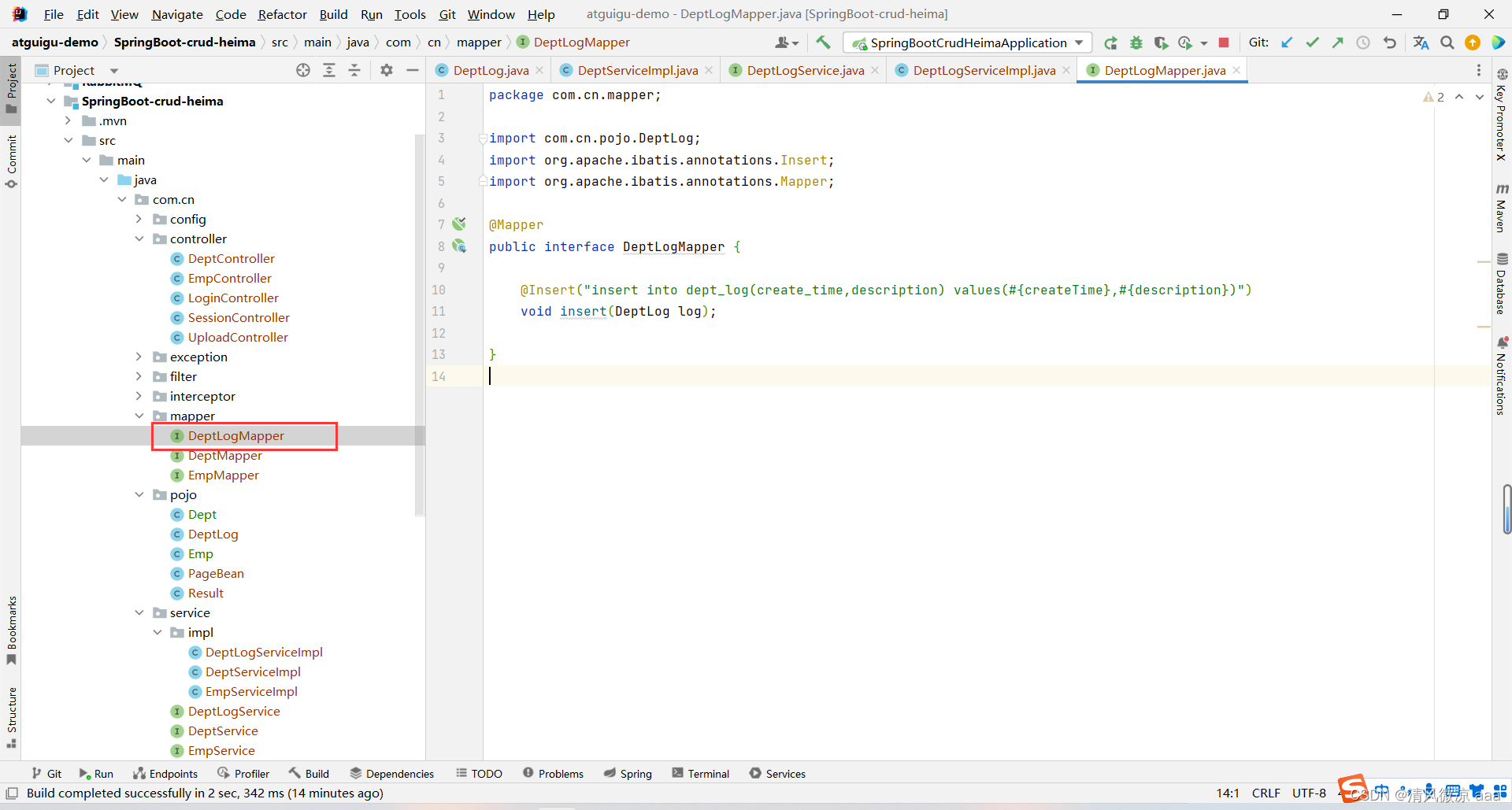Click Git Update Project arrow
1512x810 pixels.
pyautogui.click(x=1287, y=43)
